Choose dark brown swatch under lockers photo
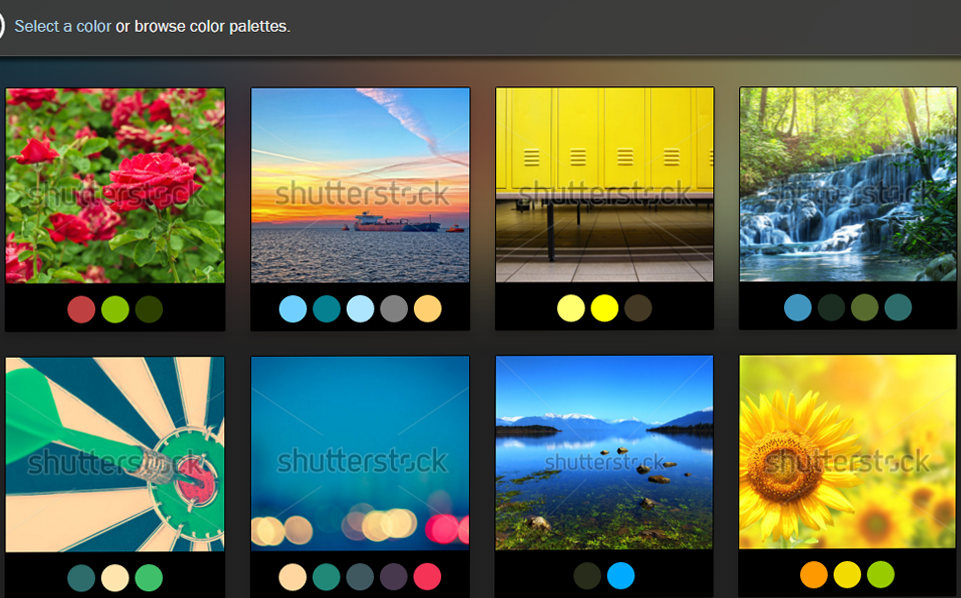Image resolution: width=961 pixels, height=598 pixels. (x=638, y=308)
